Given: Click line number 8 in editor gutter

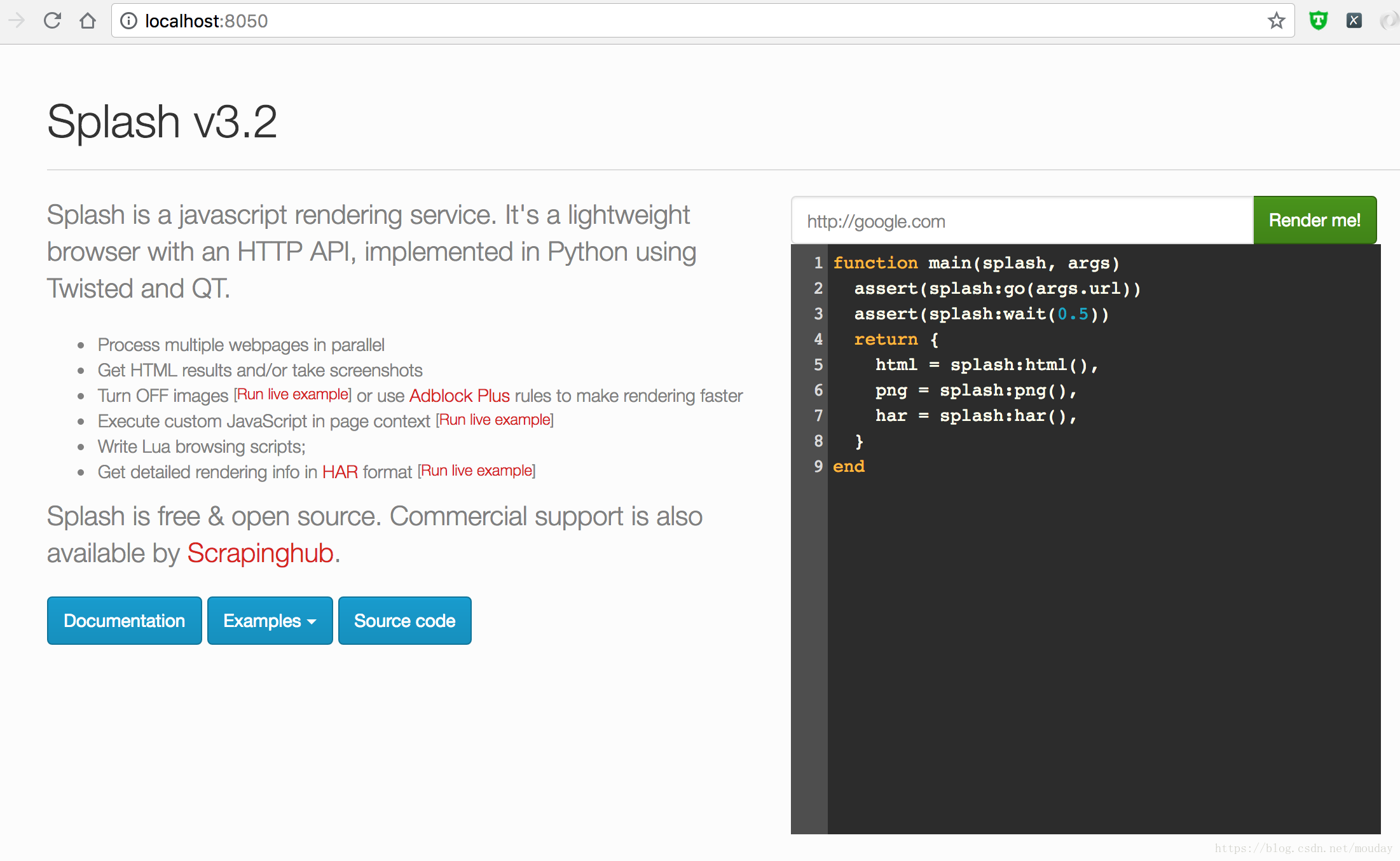Looking at the screenshot, I should tap(818, 441).
